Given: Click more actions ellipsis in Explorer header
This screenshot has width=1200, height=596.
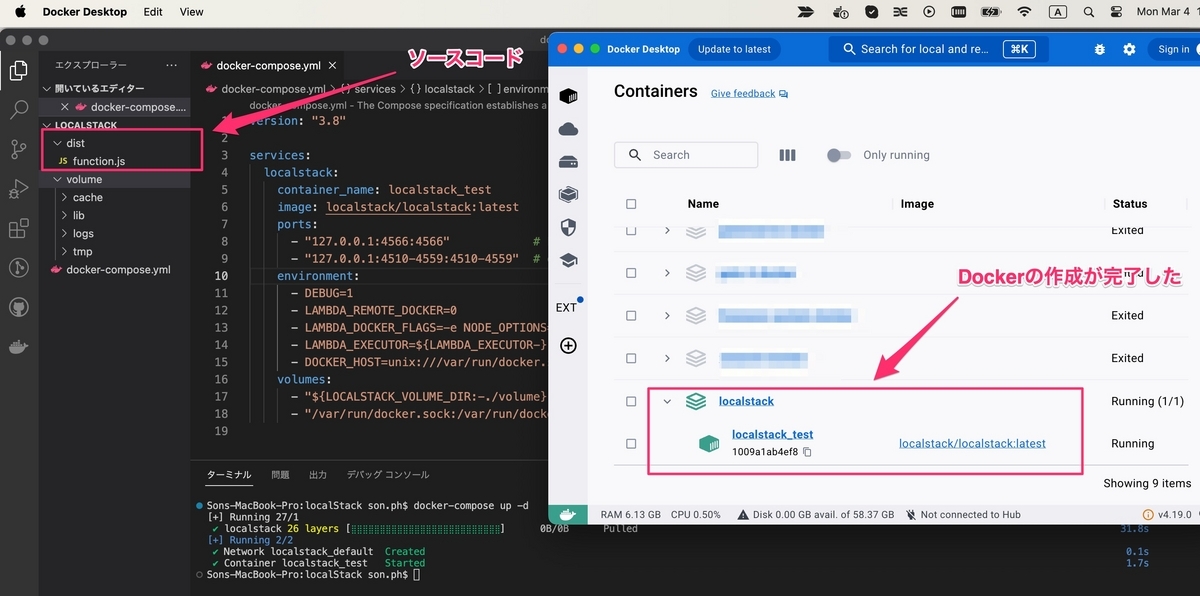Looking at the screenshot, I should coord(172,64).
